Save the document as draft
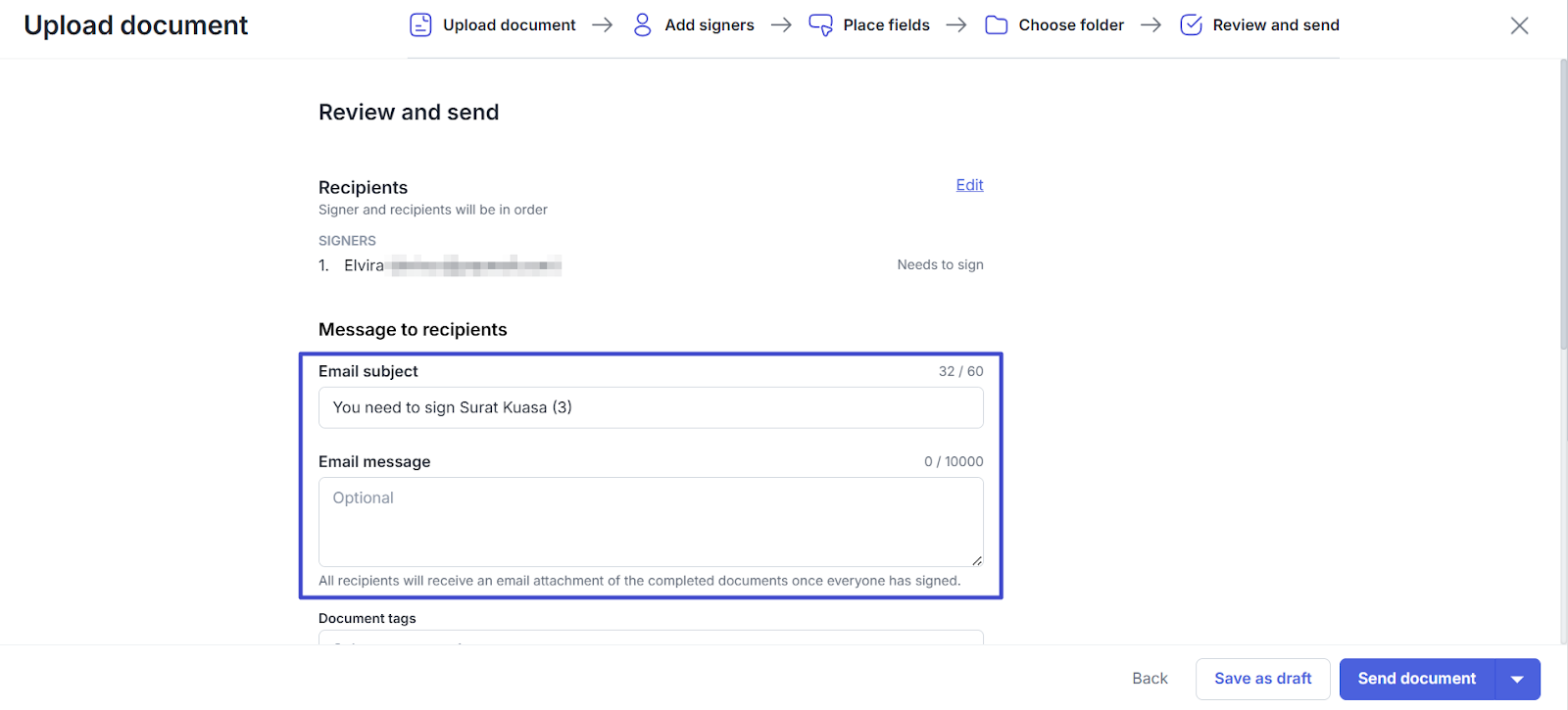 [x=1262, y=679]
